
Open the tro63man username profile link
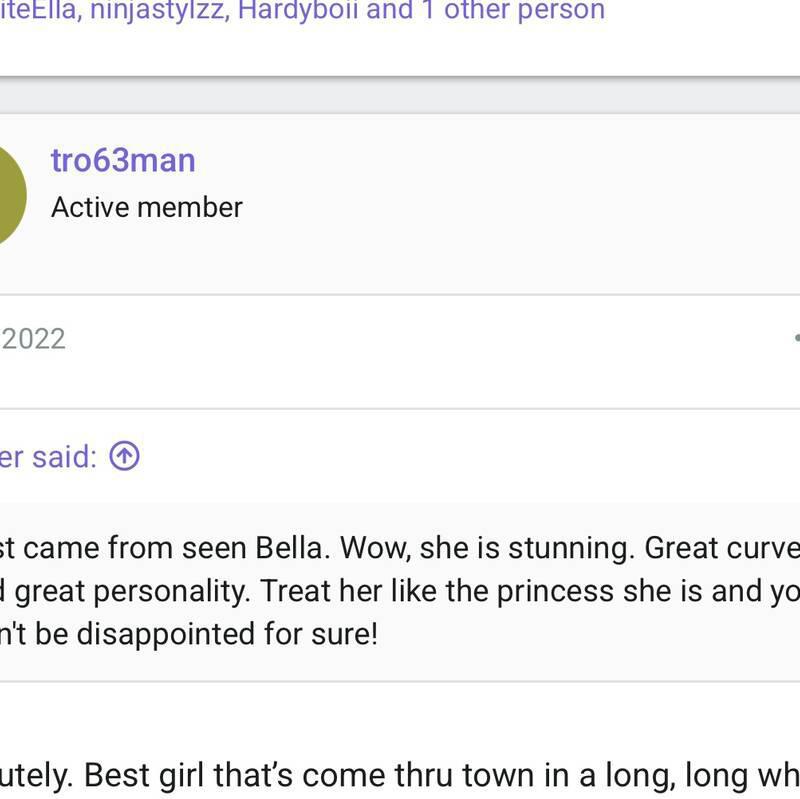click(x=123, y=160)
